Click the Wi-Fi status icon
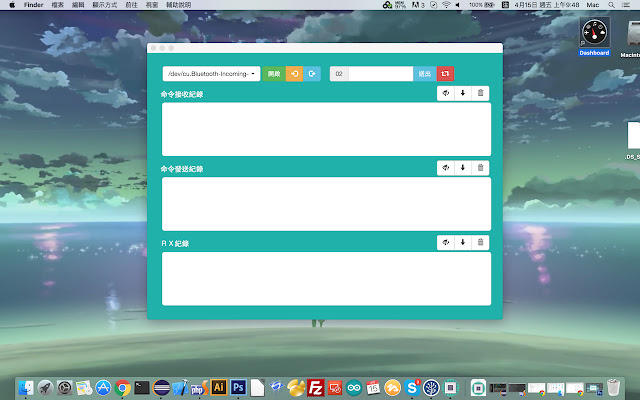The width and height of the screenshot is (640, 400). pyautogui.click(x=446, y=5)
